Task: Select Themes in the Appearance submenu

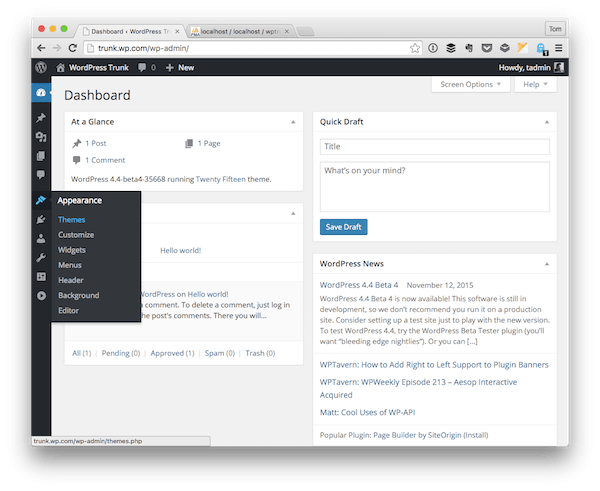Action: pos(72,220)
